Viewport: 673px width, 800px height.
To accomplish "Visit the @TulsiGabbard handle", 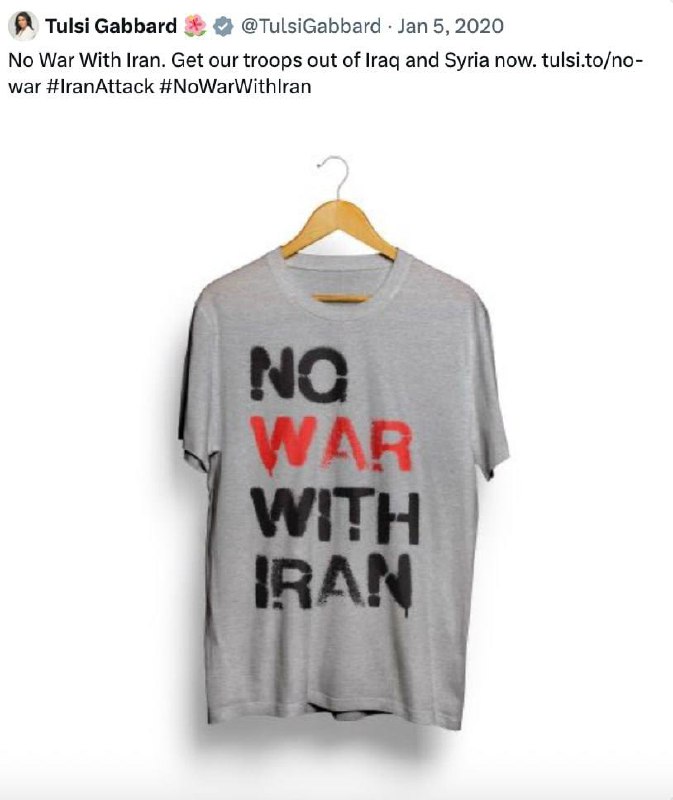I will click(310, 26).
